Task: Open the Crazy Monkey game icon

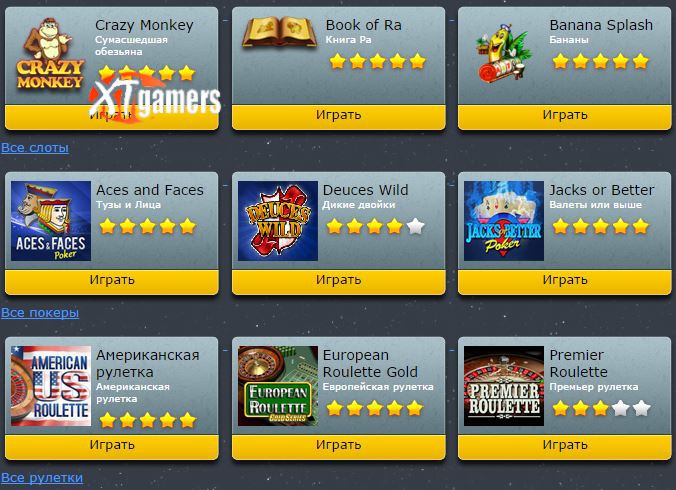Action: (50, 54)
